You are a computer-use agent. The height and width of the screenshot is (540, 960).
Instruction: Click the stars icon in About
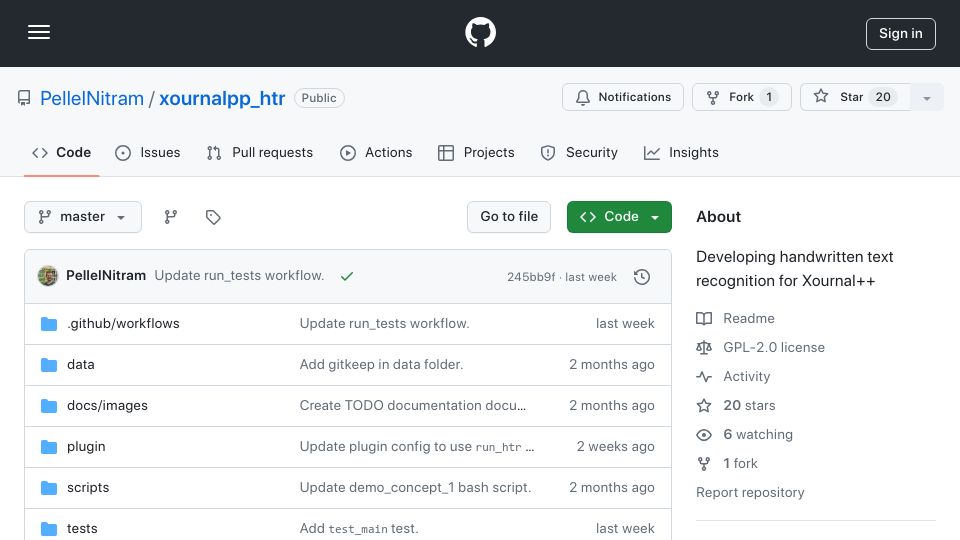click(704, 405)
